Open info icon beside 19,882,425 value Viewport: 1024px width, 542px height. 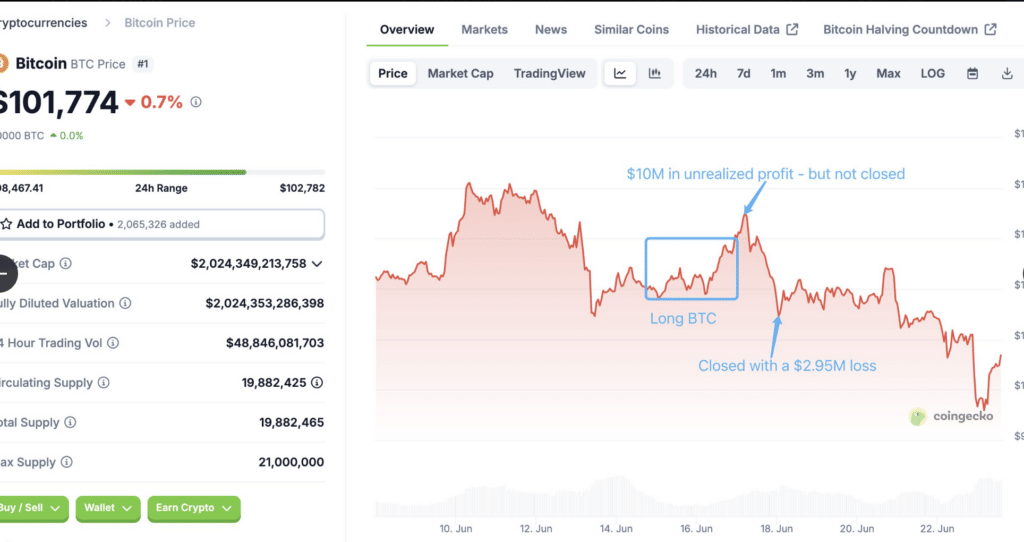pos(317,383)
